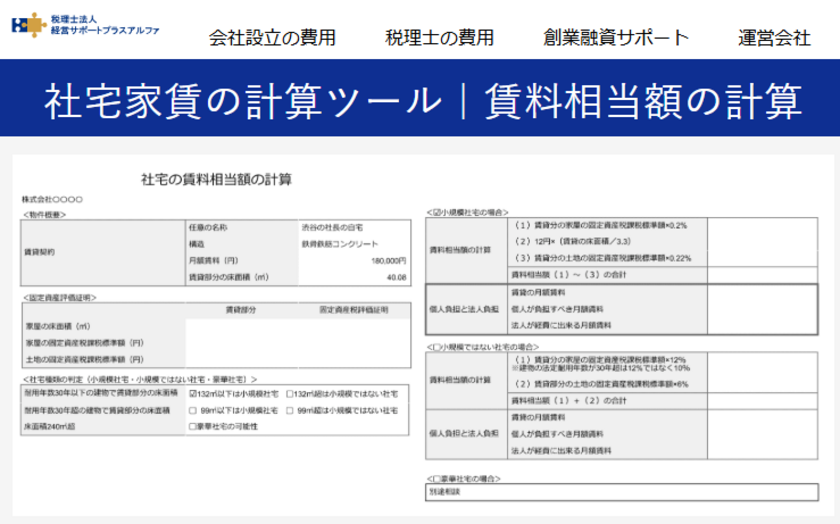Image resolution: width=840 pixels, height=524 pixels.
Task: Check 99㎡以下は小規模社宅 box
Action: click(x=193, y=410)
